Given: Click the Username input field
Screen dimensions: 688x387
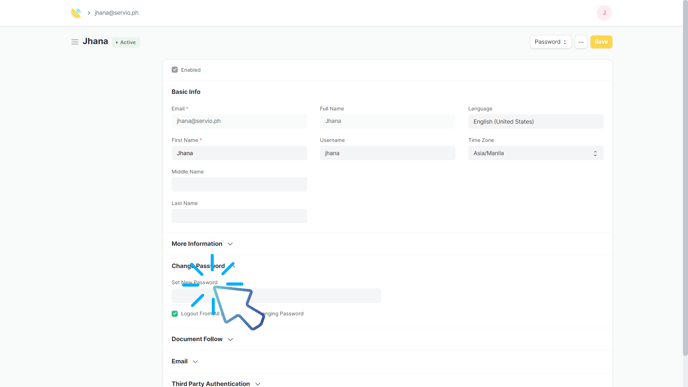Looking at the screenshot, I should [387, 153].
